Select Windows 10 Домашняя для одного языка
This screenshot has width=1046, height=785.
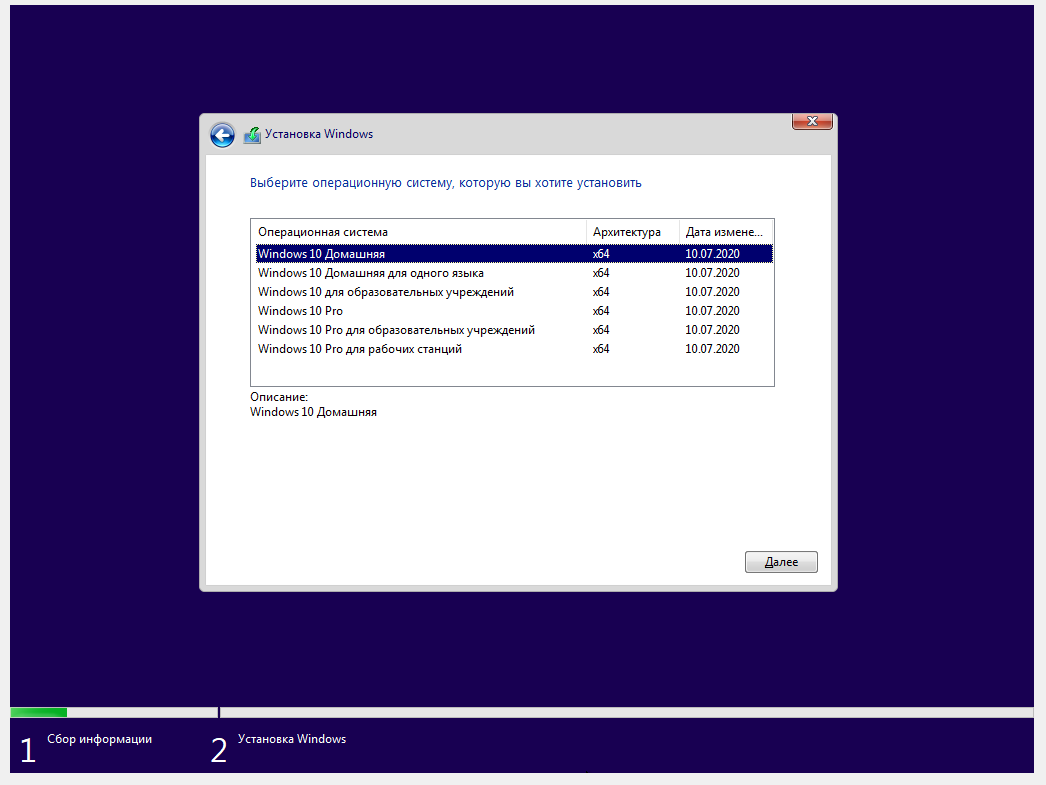coord(514,273)
